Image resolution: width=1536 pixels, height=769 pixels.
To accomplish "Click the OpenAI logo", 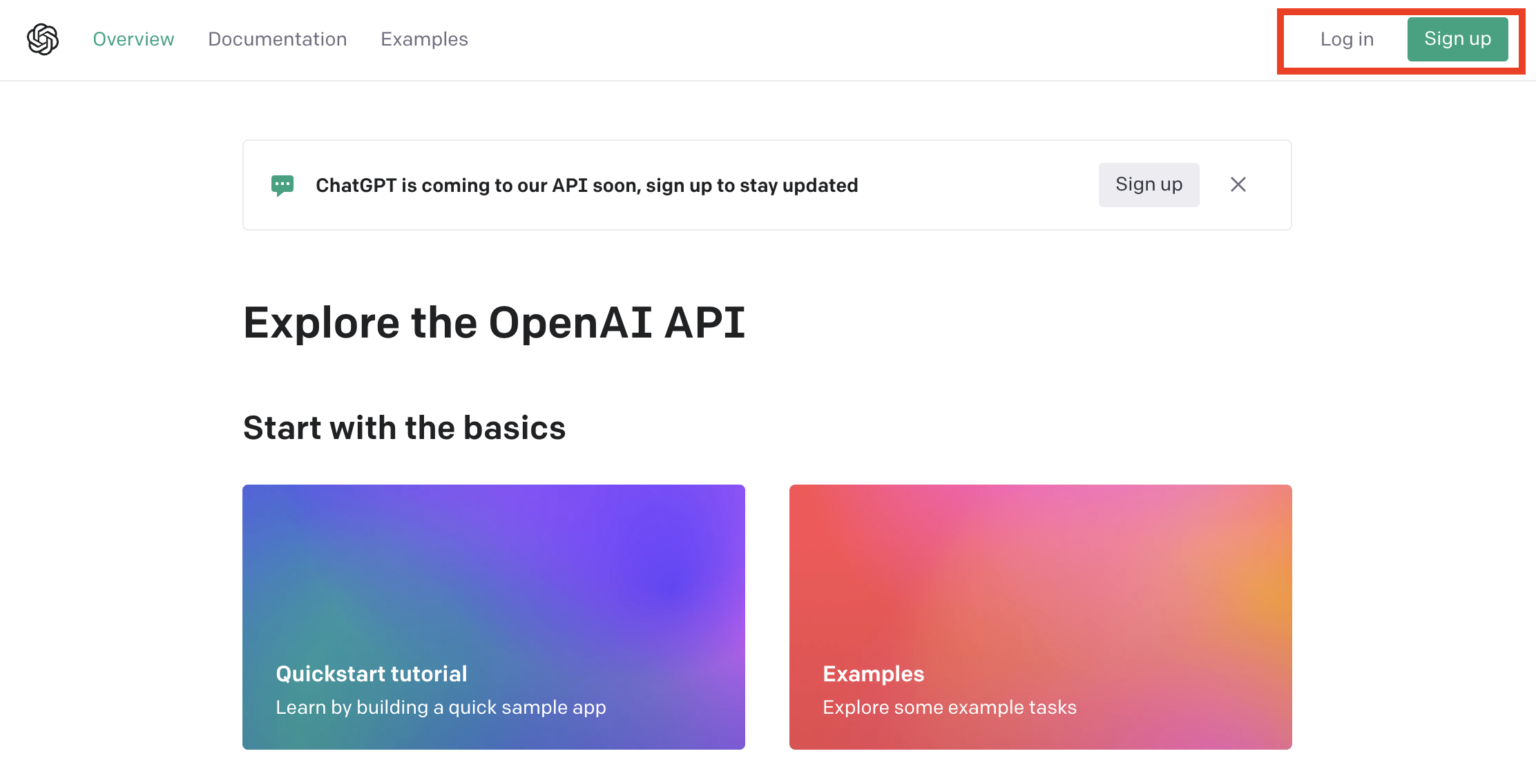I will pyautogui.click(x=41, y=39).
